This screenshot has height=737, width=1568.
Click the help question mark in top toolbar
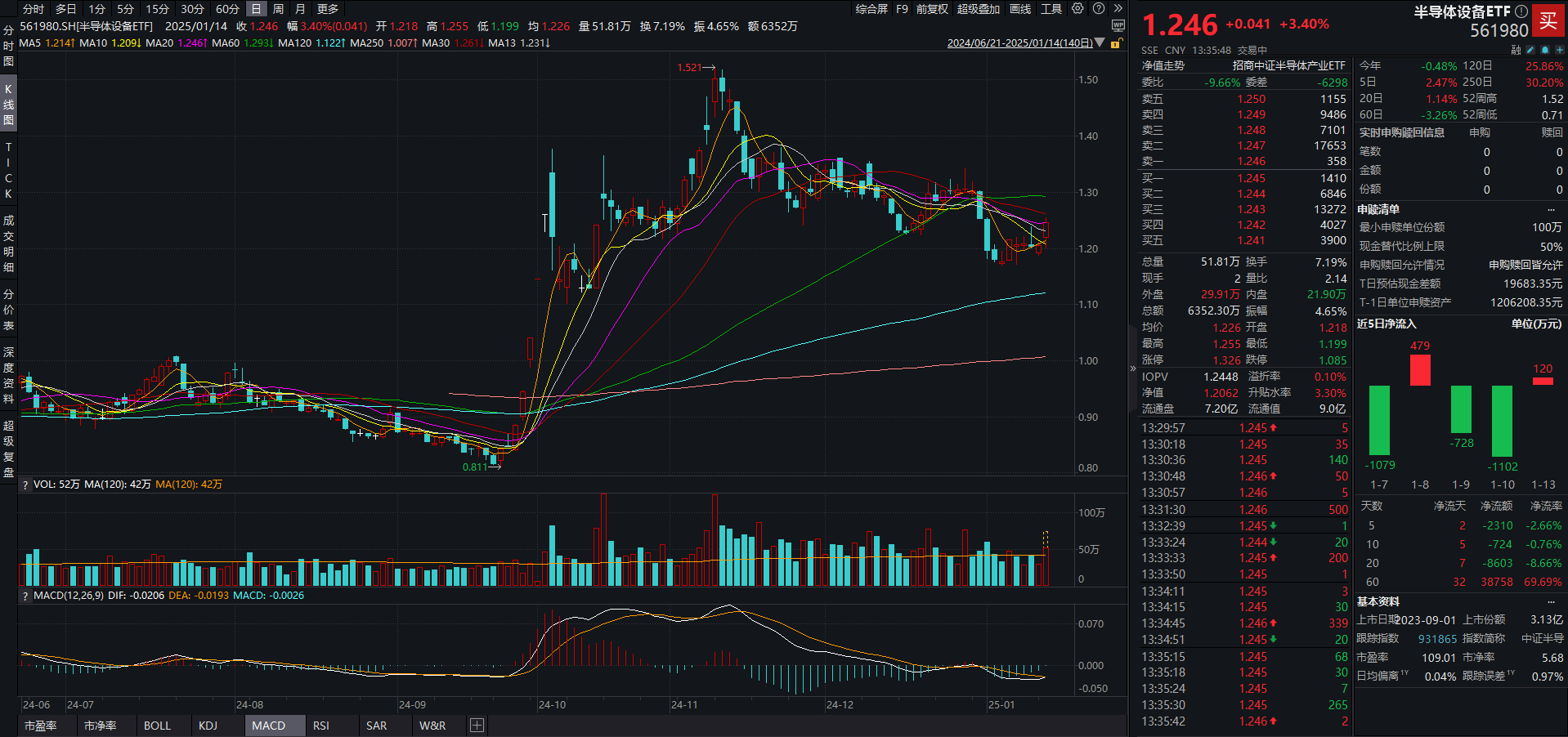(x=1098, y=9)
